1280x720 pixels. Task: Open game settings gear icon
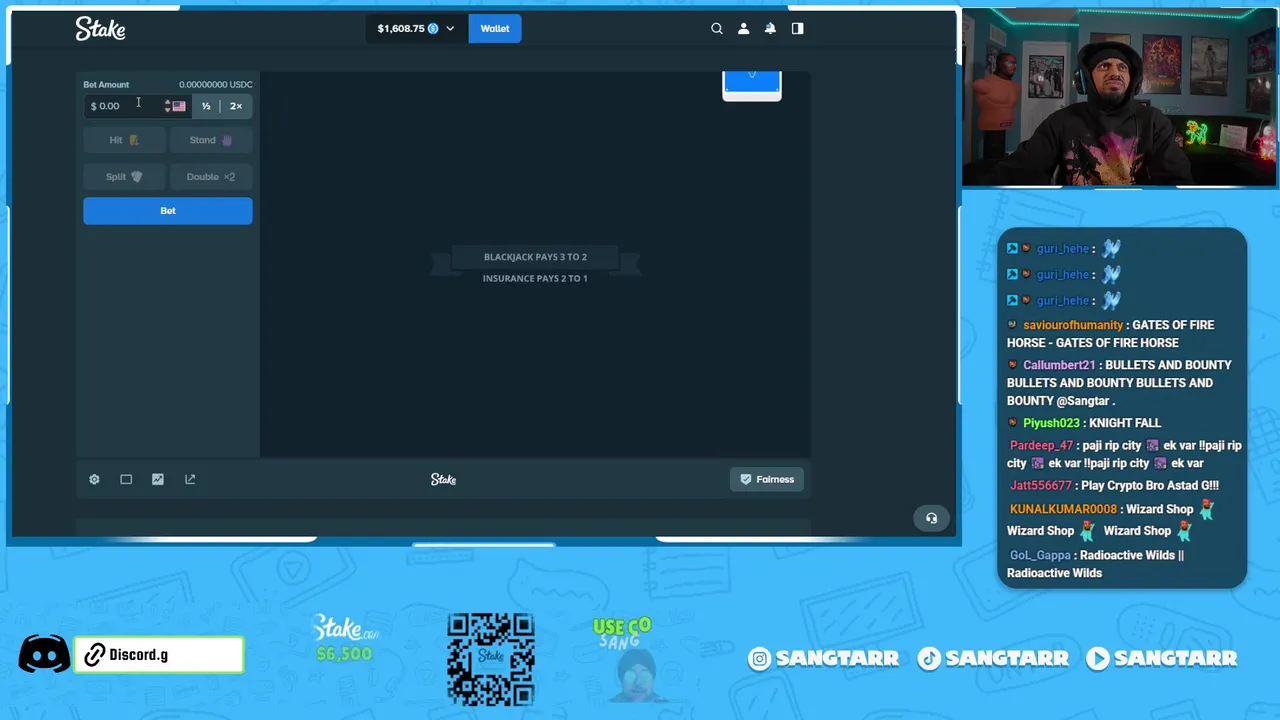pos(94,479)
